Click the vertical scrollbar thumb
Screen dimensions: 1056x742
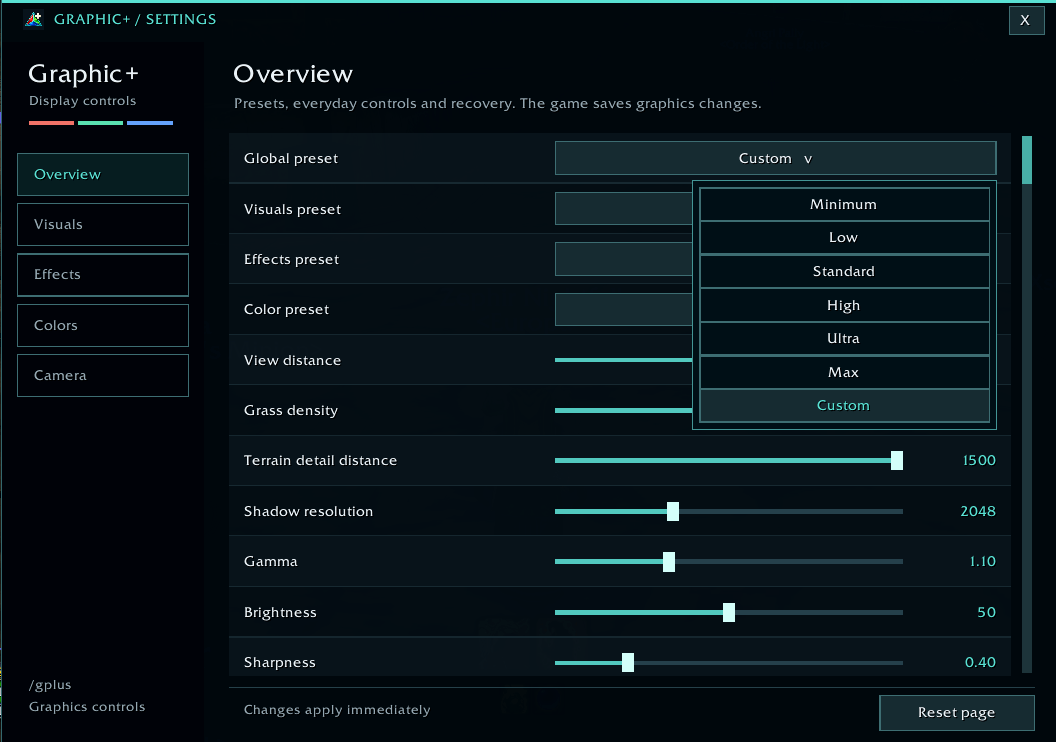[1026, 160]
